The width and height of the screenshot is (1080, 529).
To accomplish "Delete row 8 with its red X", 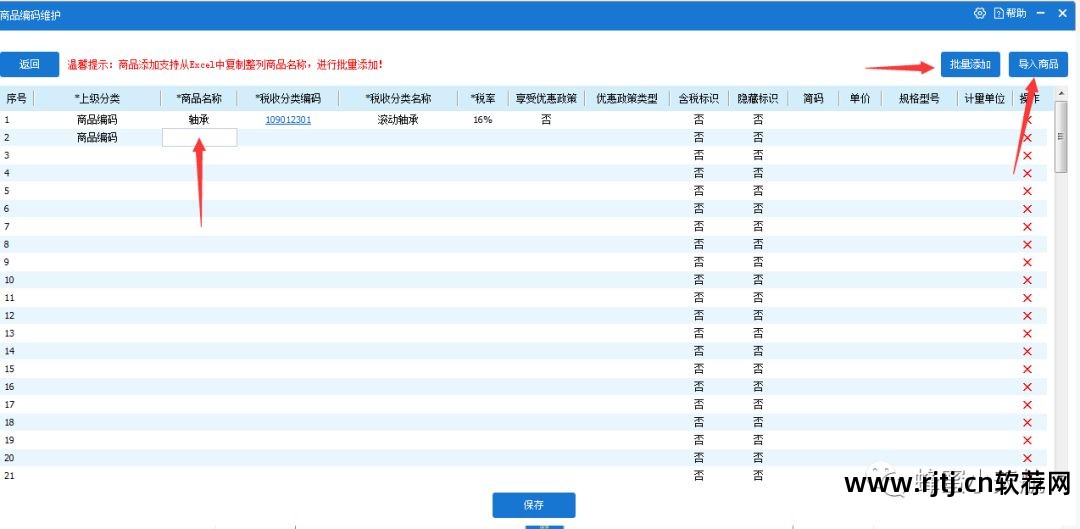I will (x=1027, y=245).
